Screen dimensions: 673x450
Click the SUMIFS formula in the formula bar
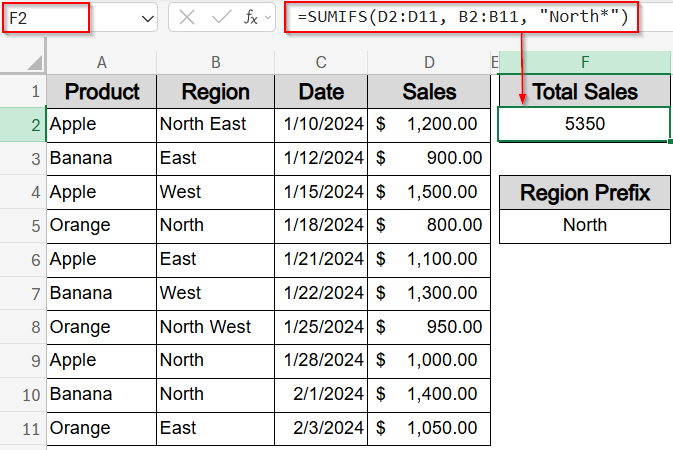tap(463, 17)
